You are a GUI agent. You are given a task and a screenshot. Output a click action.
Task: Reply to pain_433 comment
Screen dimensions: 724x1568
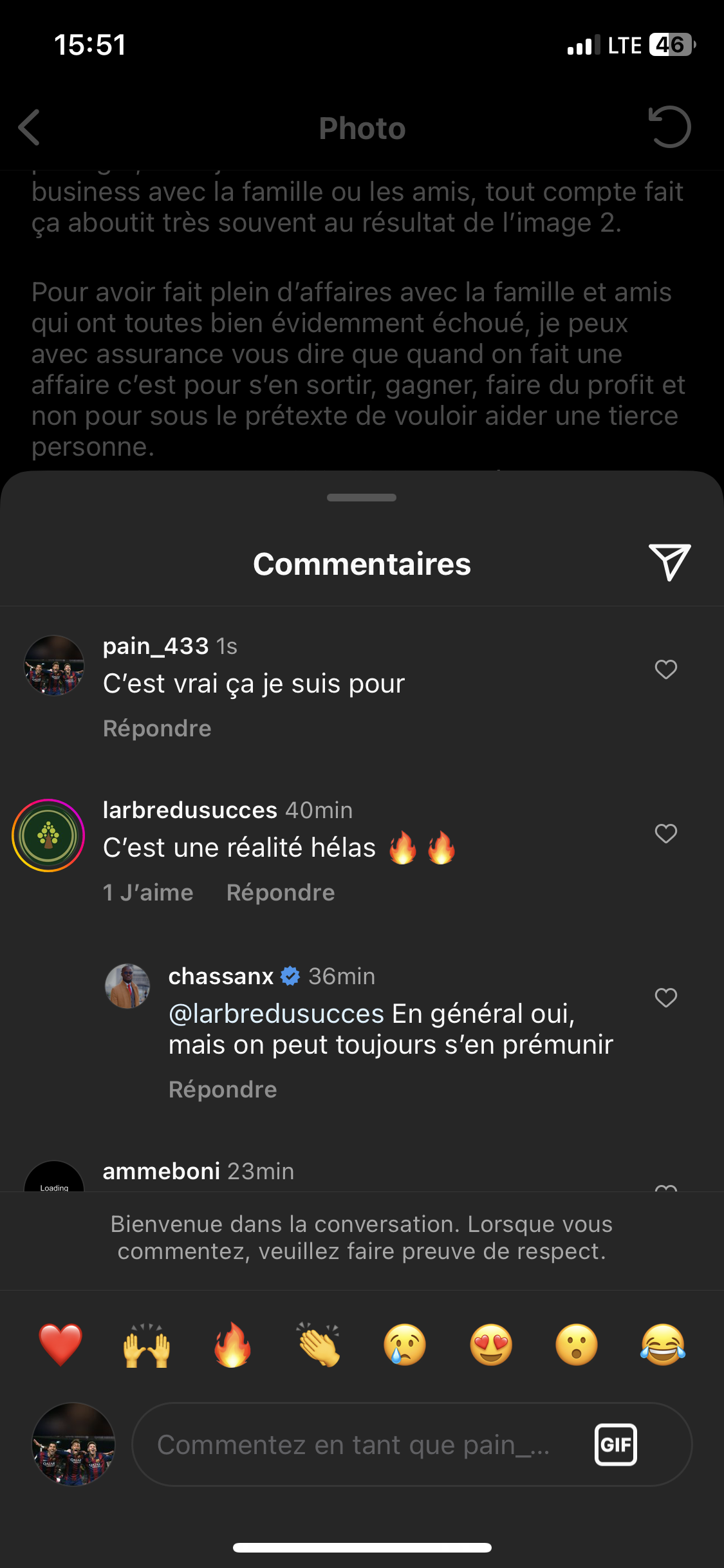pos(157,729)
